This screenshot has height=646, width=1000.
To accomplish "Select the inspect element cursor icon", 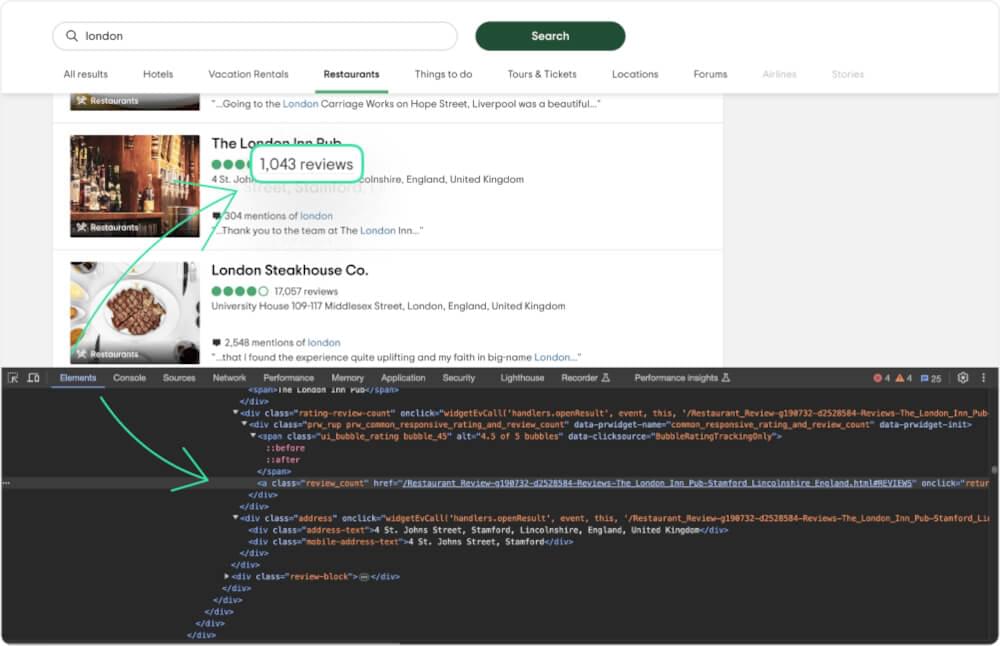I will click(13, 377).
